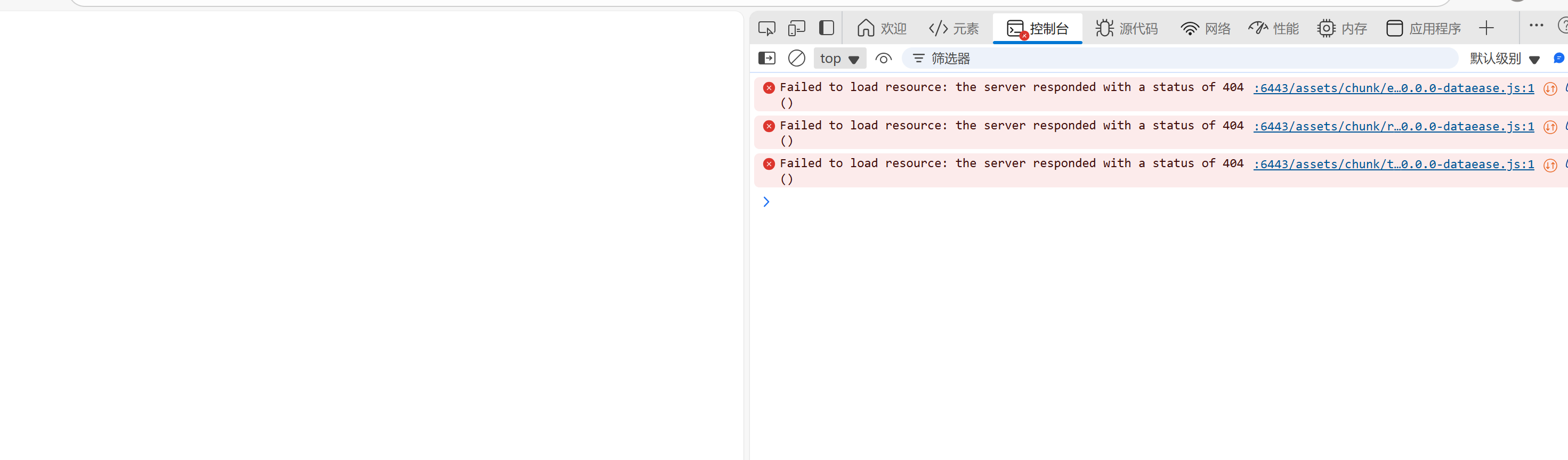Toggle the dock side panel icon
The image size is (1568, 460).
point(826,28)
